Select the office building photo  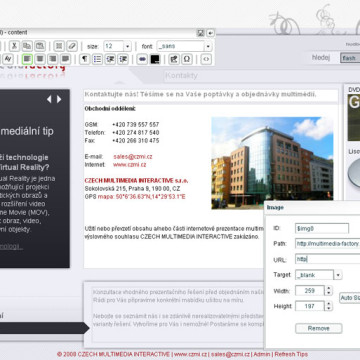pos(272,163)
